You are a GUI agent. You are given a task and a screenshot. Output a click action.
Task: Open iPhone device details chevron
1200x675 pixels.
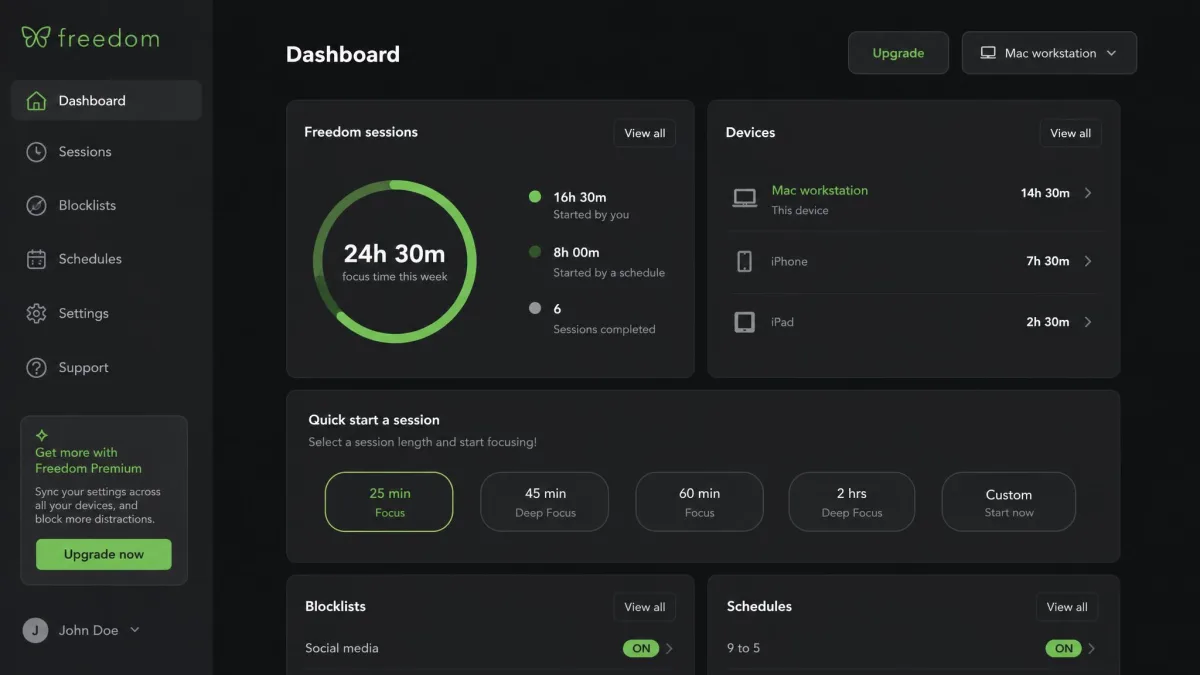[1088, 261]
